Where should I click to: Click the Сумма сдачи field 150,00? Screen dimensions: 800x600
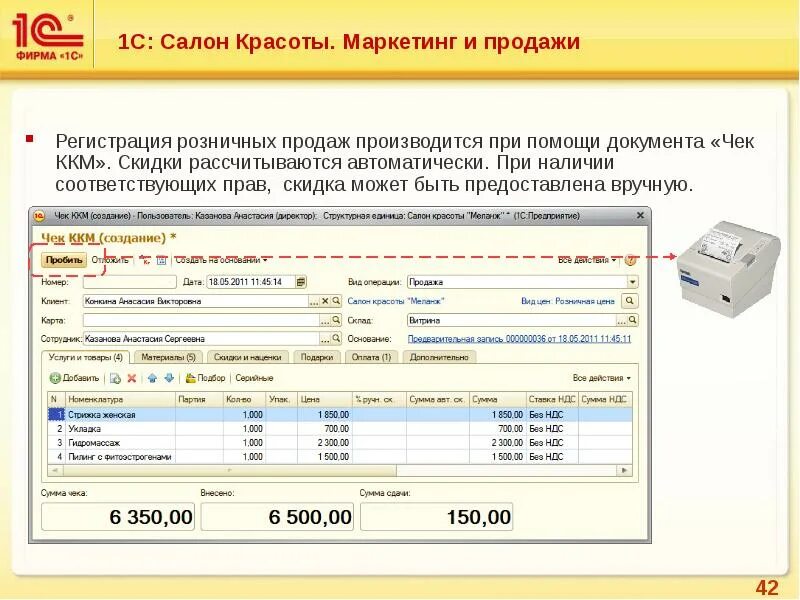pyautogui.click(x=436, y=517)
